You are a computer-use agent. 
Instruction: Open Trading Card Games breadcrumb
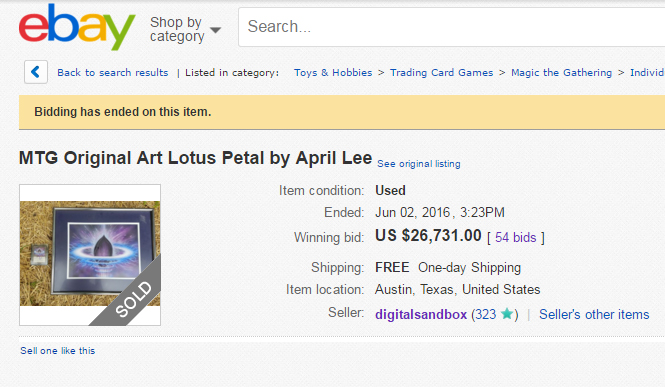pos(441,72)
